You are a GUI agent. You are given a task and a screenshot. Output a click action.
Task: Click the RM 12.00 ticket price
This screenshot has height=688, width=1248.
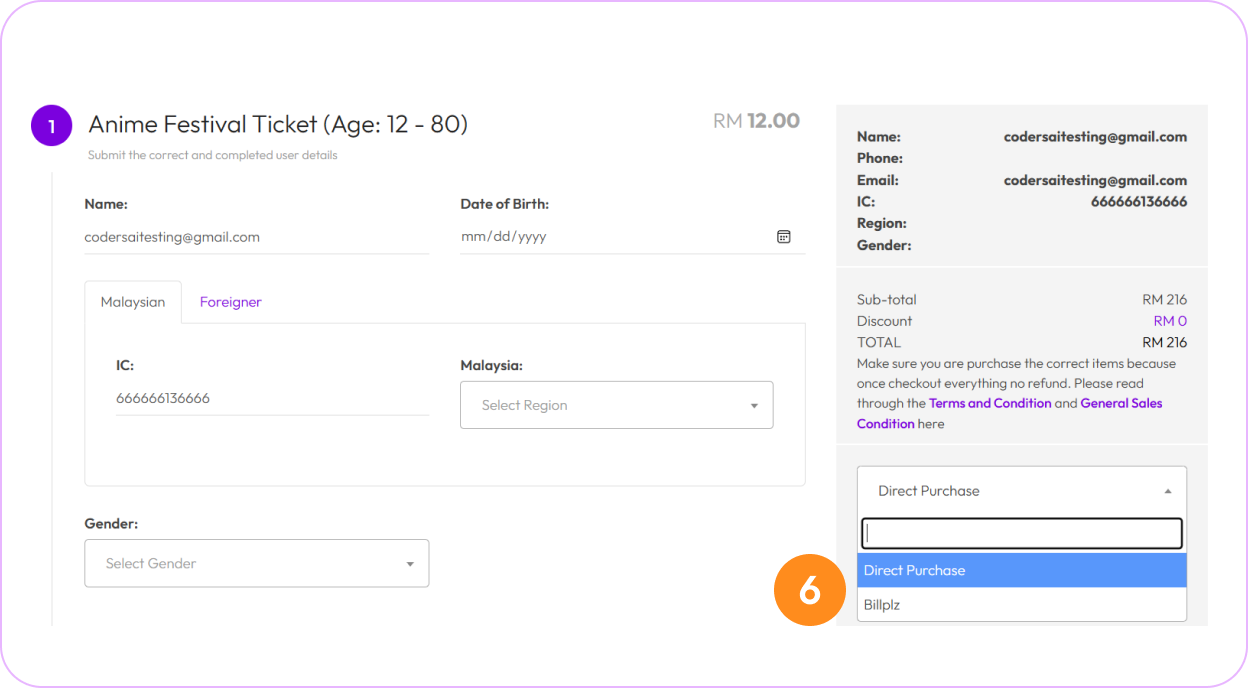coord(756,121)
